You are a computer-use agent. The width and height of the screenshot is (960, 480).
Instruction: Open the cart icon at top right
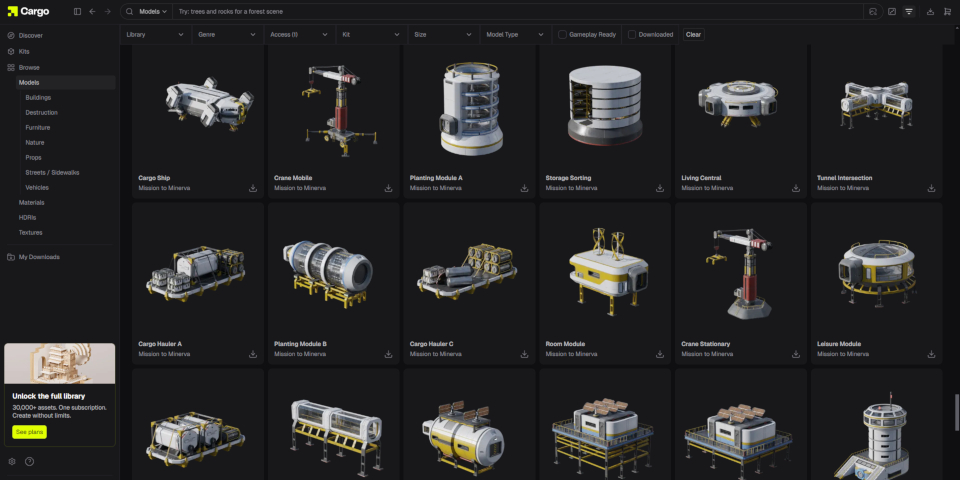click(x=947, y=12)
